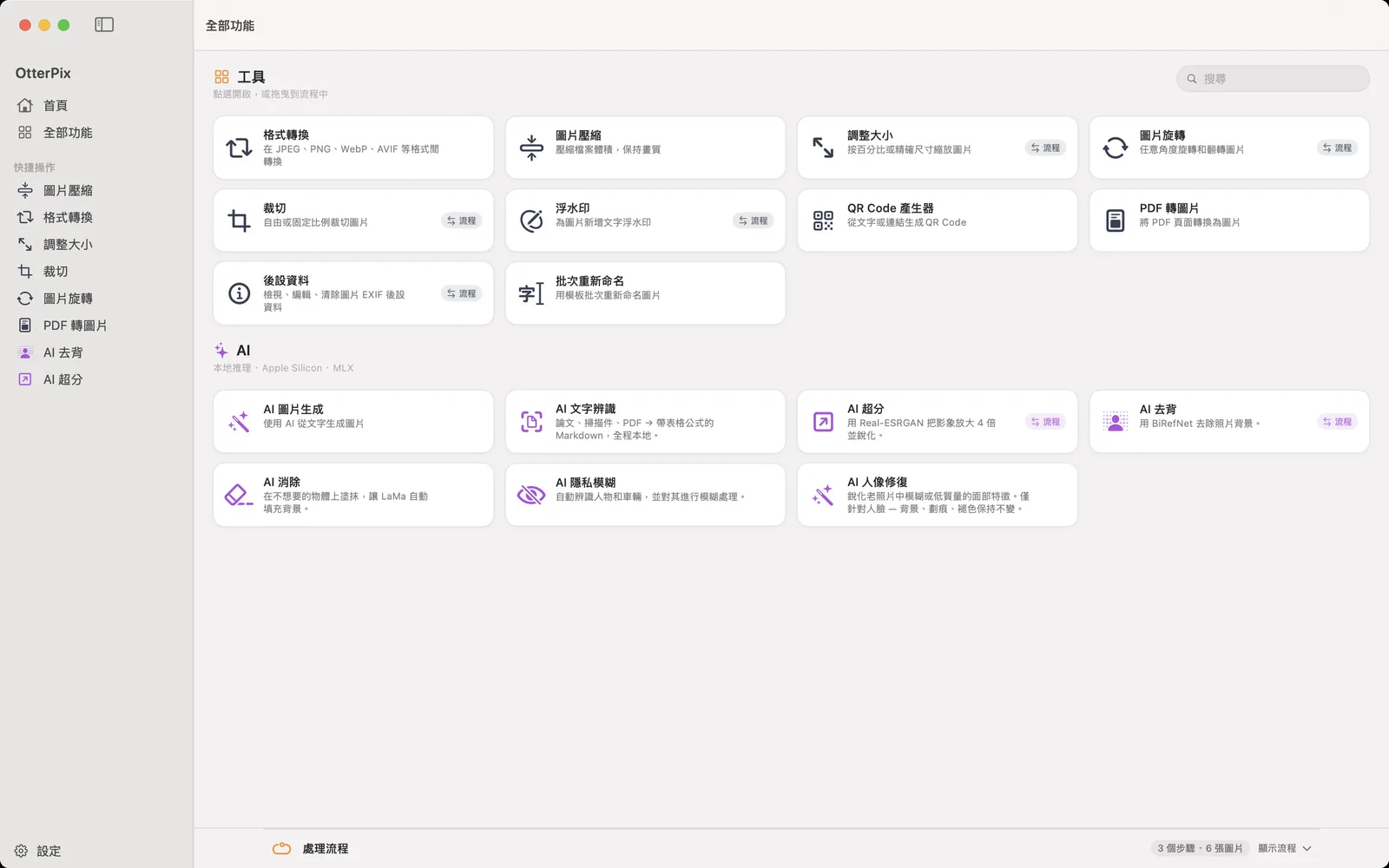Click 流程 badge on 浮水印 card

(x=753, y=220)
